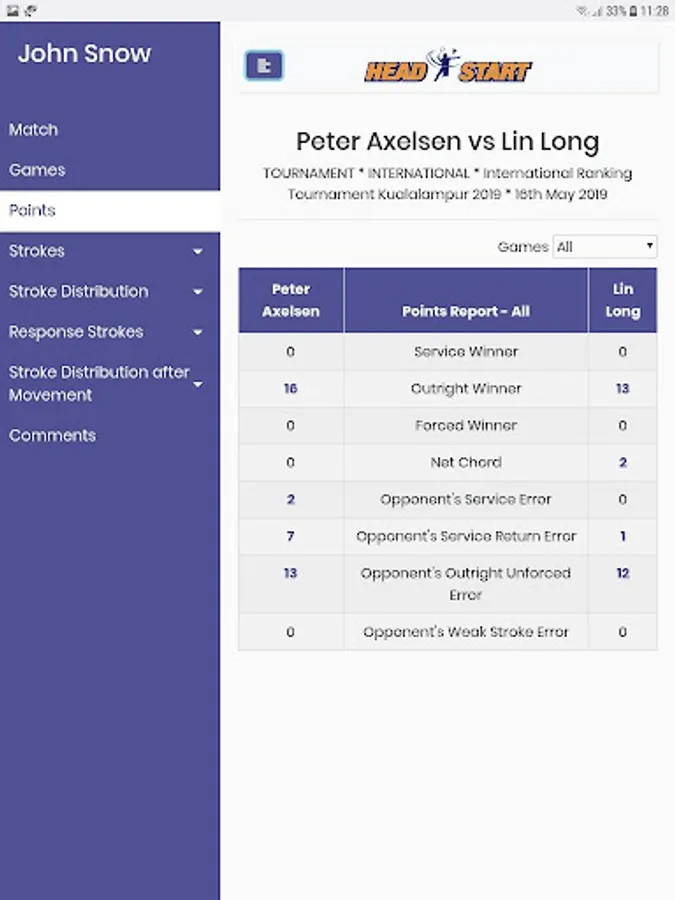Viewport: 675px width, 900px height.
Task: Click Lin Long's 13 Outright Winner count
Action: coord(622,389)
